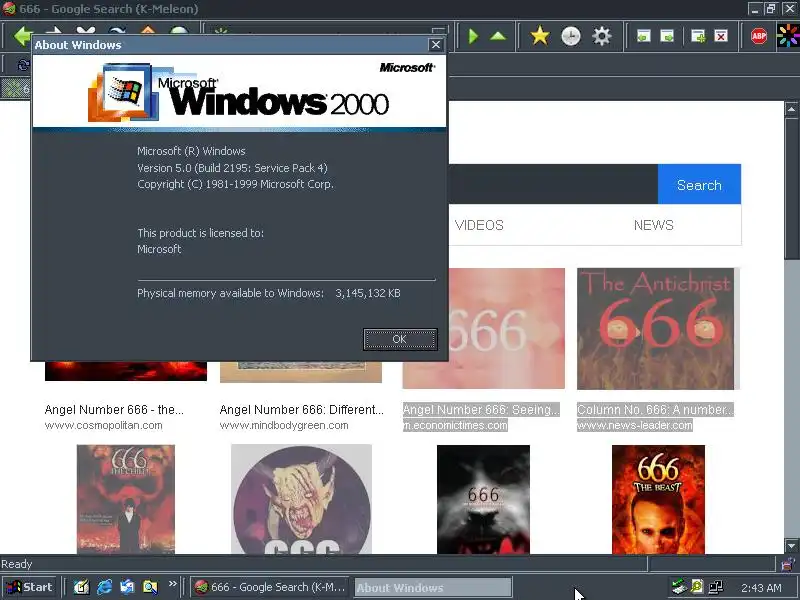Screen dimensions: 800x600
Task: Click the yellow-green system tray icon
Action: point(697,587)
